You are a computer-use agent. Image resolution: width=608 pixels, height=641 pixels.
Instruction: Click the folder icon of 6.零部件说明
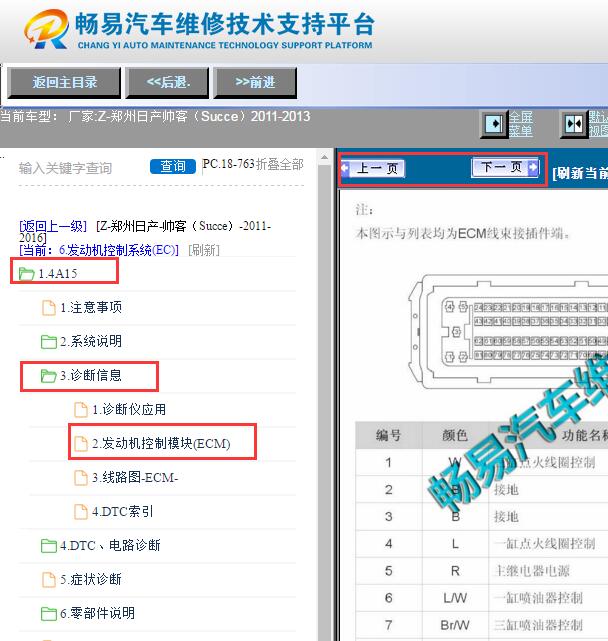click(x=49, y=613)
